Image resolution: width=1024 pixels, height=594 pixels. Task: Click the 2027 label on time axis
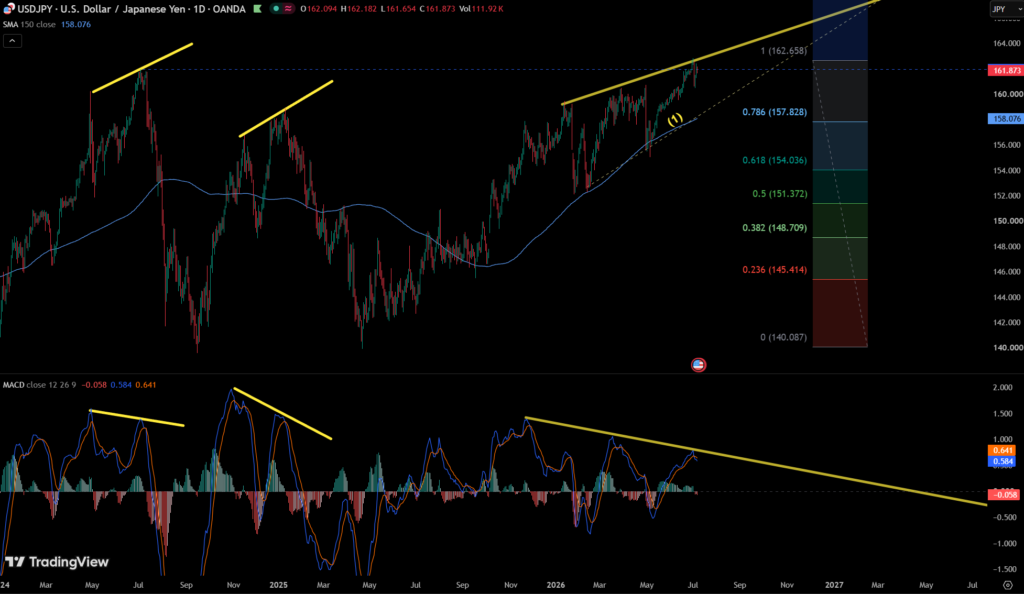(834, 585)
